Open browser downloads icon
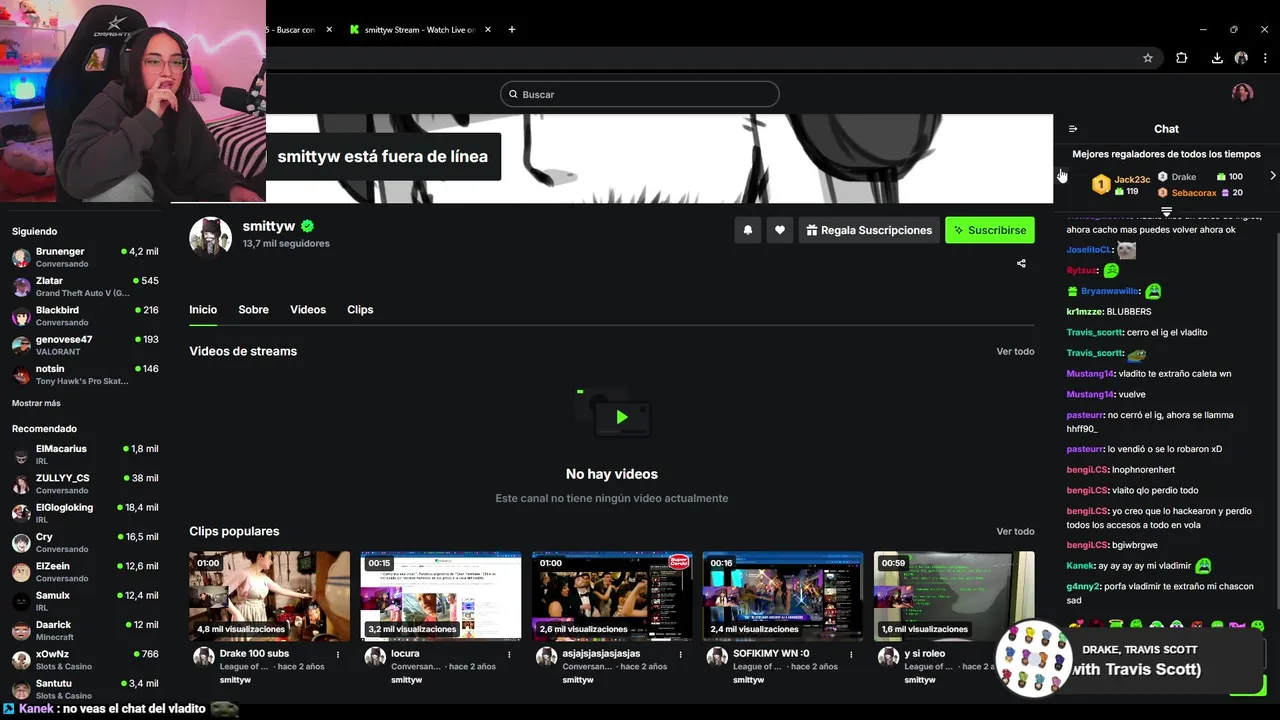 [x=1217, y=58]
